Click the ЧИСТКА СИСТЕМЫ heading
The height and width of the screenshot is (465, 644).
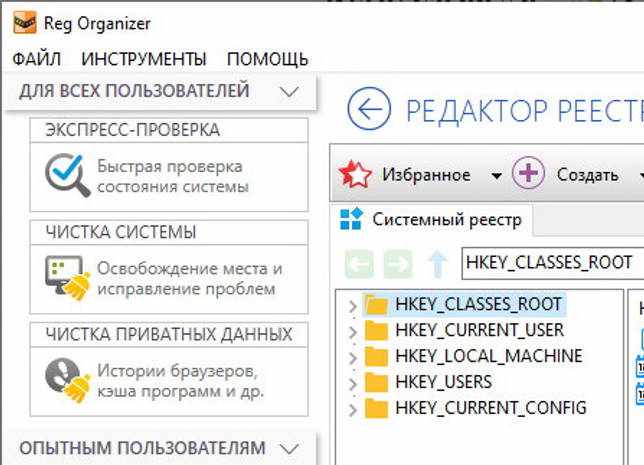121,232
